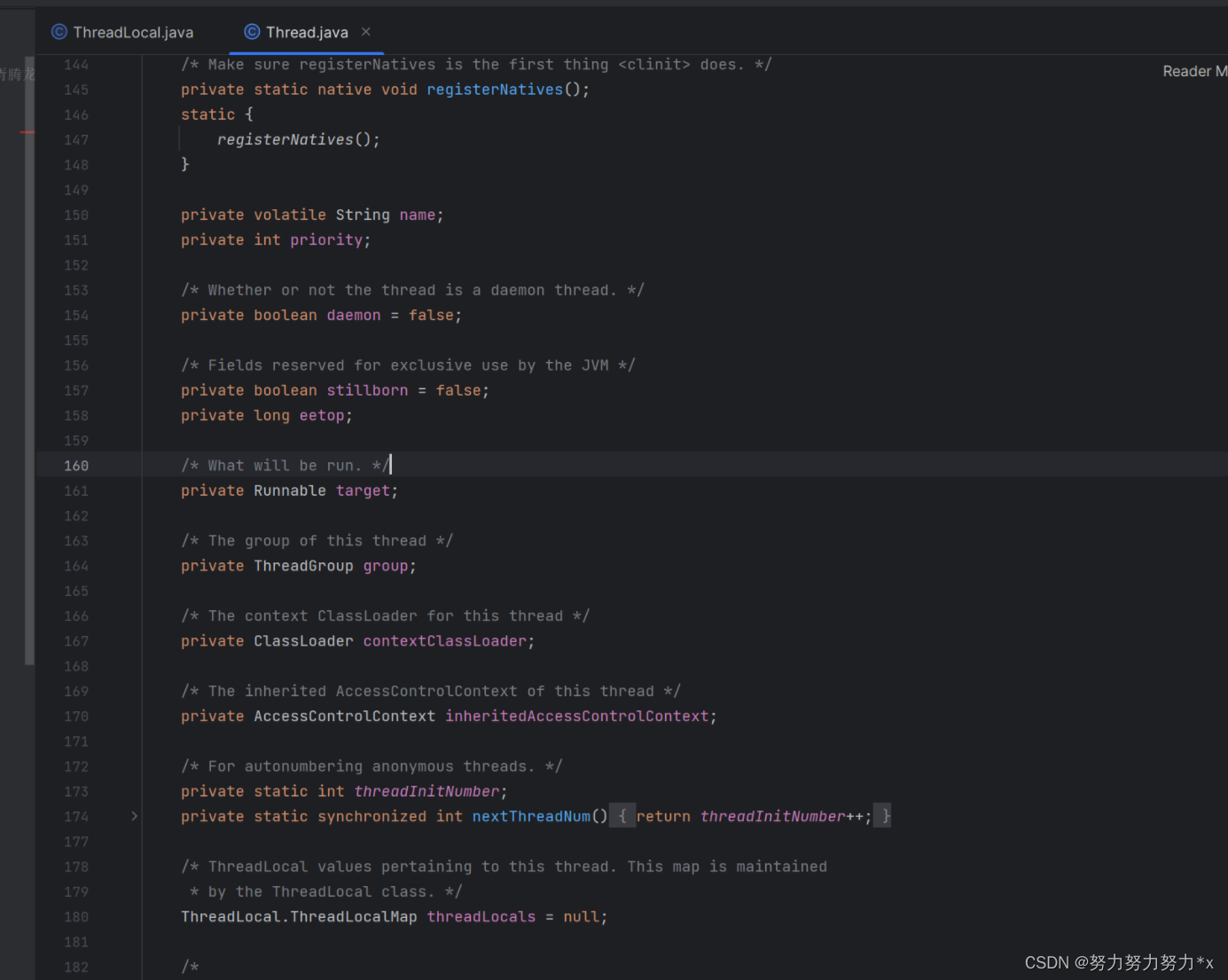Select the registerNatives method name
The width and height of the screenshot is (1228, 980).
coord(494,89)
